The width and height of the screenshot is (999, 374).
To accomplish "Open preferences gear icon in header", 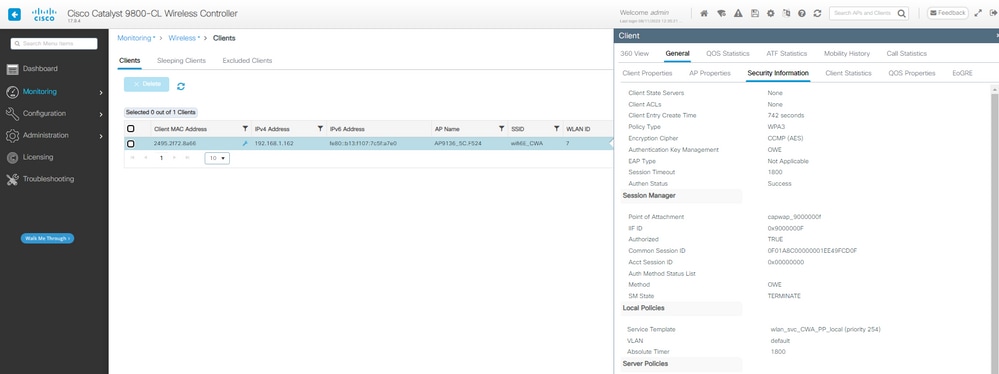I will point(770,13).
